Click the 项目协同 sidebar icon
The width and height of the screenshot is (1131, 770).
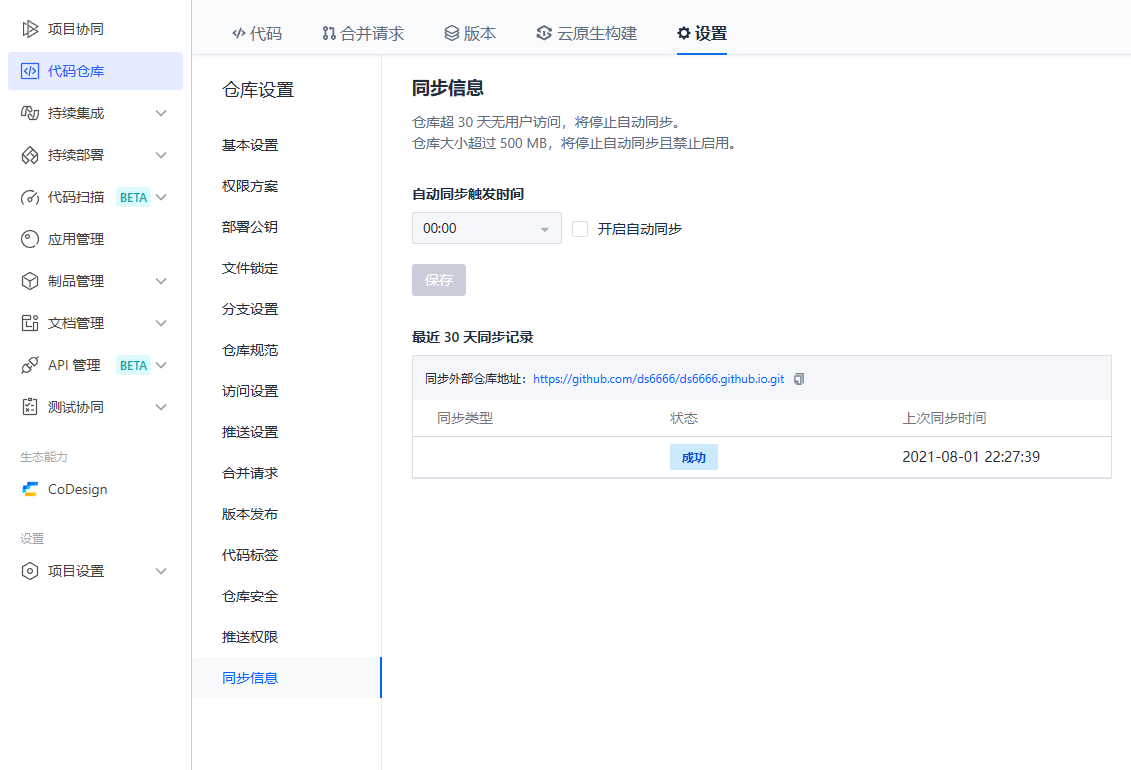tap(30, 29)
